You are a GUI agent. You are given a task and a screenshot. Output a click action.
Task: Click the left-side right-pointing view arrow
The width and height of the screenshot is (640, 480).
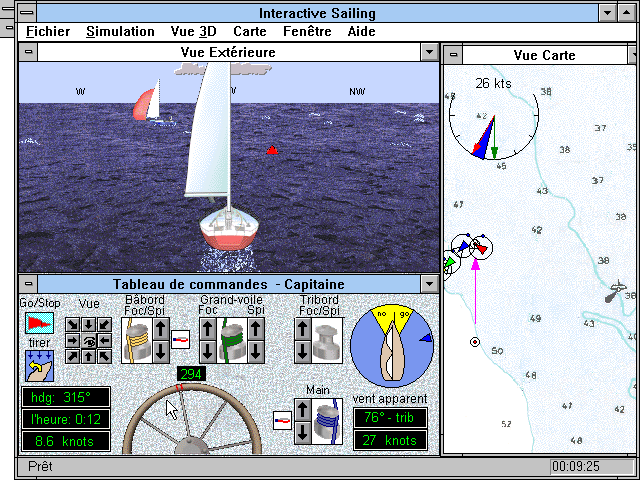point(73,341)
